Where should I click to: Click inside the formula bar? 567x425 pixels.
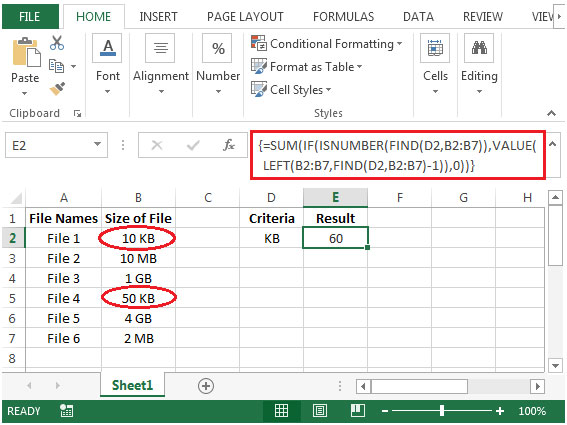tap(398, 155)
